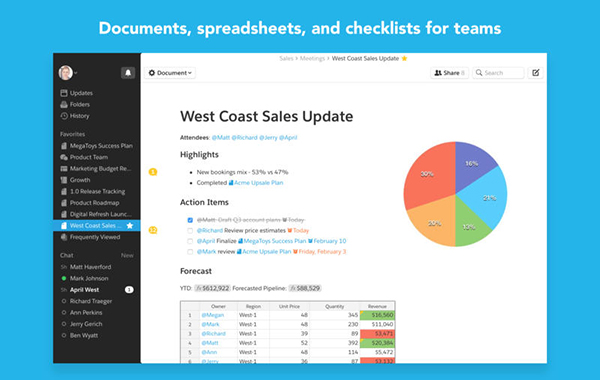Open the notifications bell icon

[x=128, y=73]
